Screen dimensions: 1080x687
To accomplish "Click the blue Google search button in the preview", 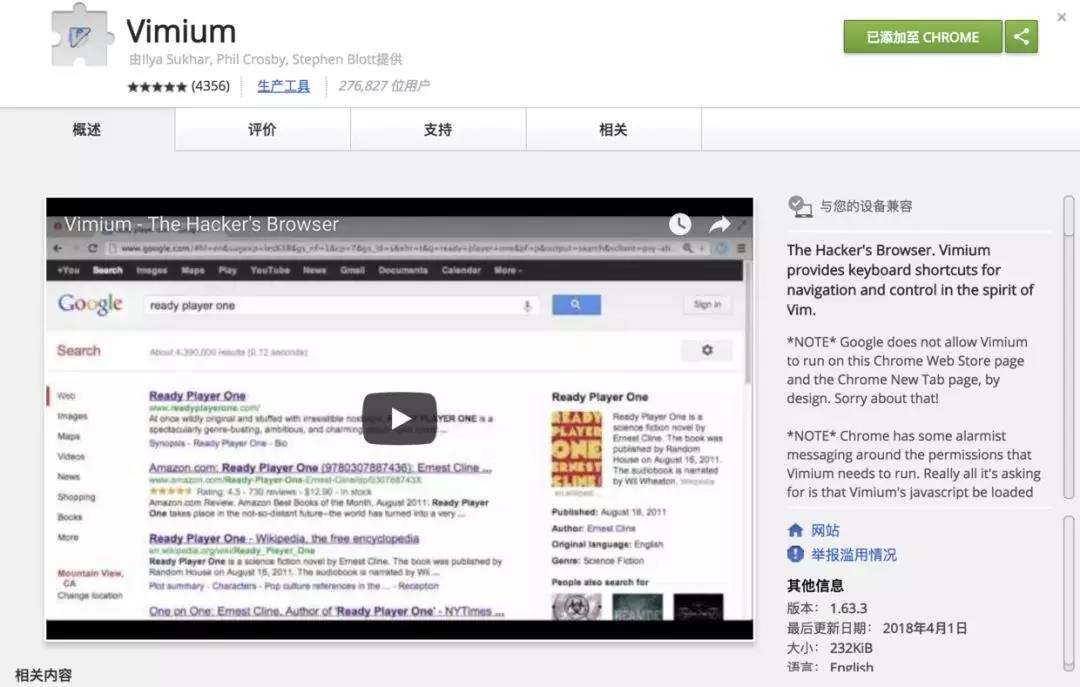I will 576,304.
